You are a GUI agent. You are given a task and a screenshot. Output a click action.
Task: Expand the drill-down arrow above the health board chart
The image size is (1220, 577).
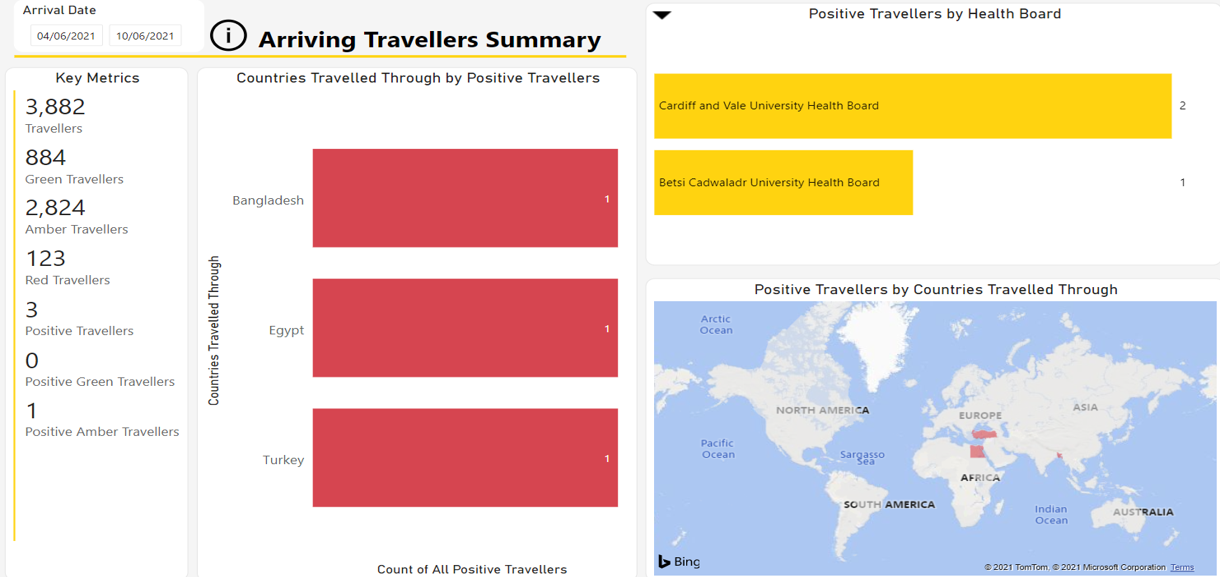click(x=662, y=15)
